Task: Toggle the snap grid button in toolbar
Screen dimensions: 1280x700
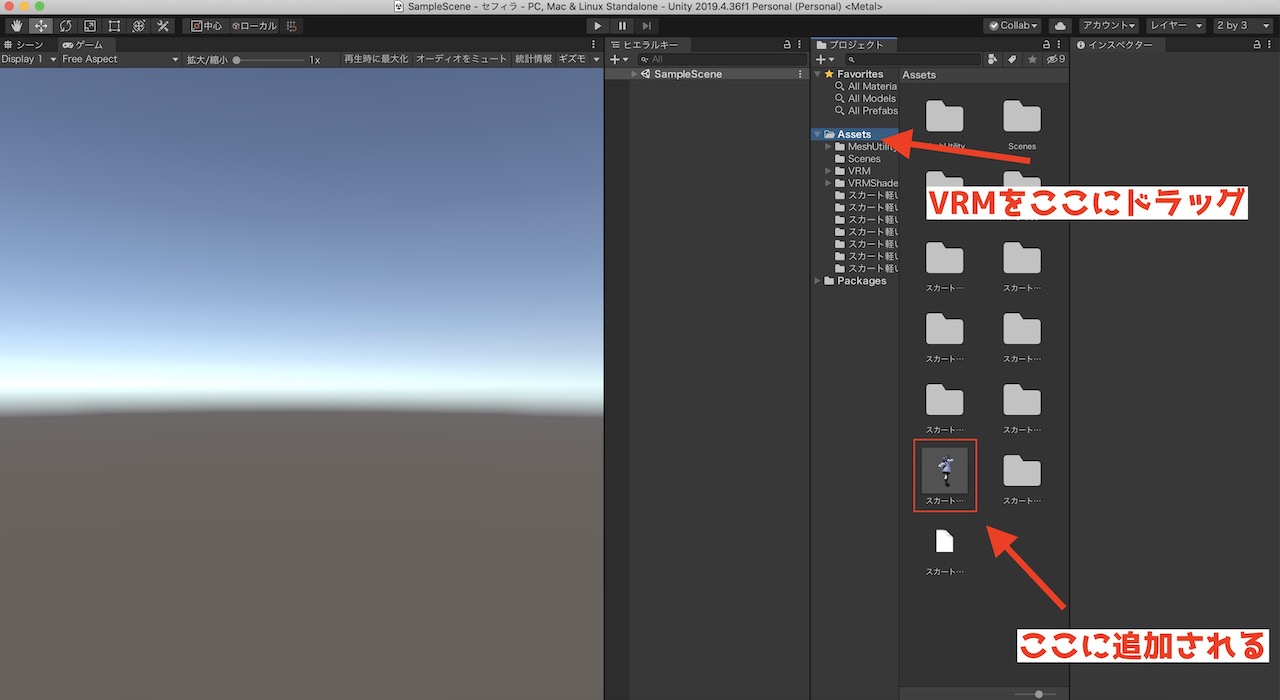Action: click(290, 25)
